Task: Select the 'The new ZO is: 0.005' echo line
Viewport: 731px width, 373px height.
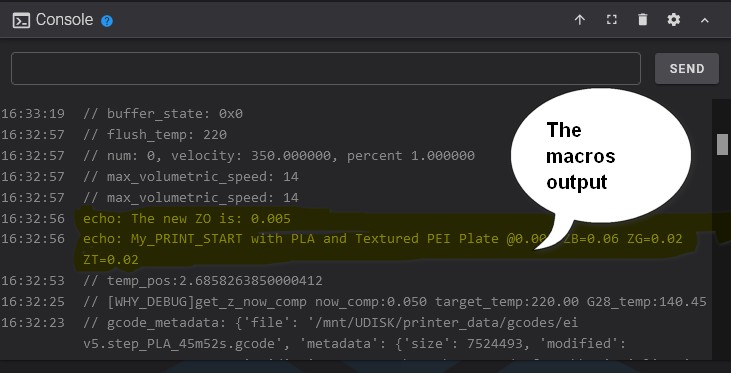Action: pyautogui.click(x=187, y=218)
